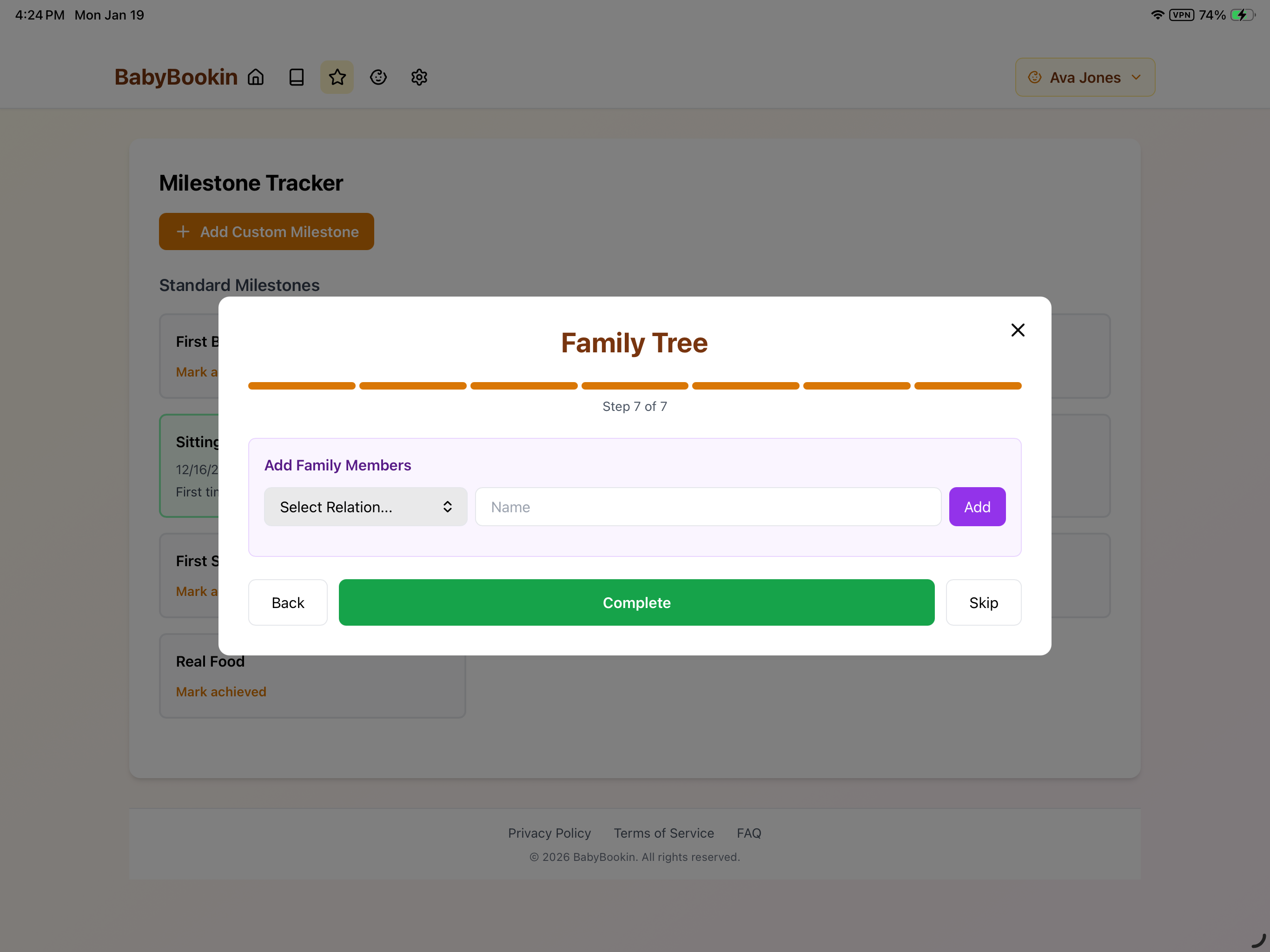Click the last progress step segment

point(967,386)
